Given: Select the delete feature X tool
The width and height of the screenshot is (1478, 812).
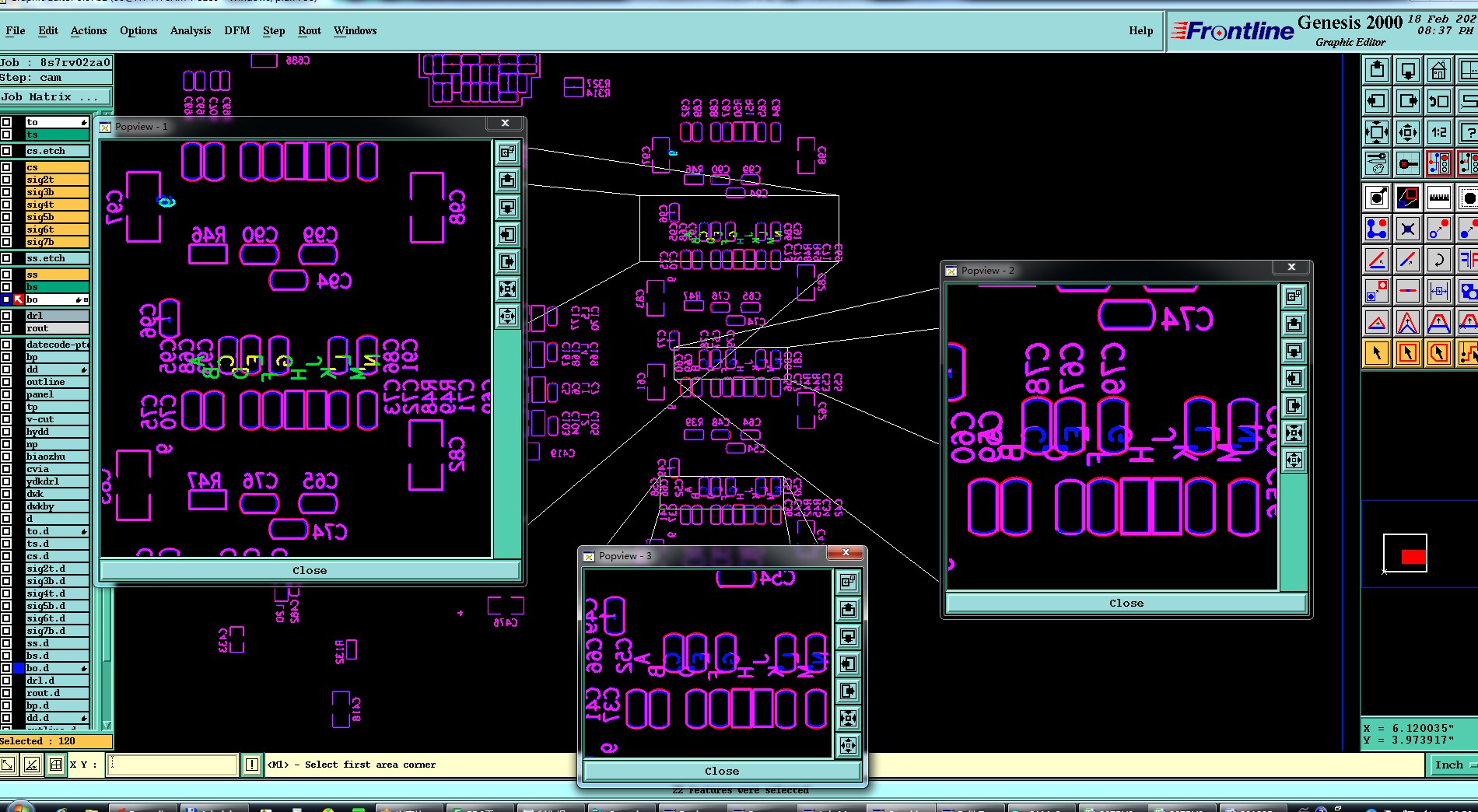Looking at the screenshot, I should pos(1408,229).
